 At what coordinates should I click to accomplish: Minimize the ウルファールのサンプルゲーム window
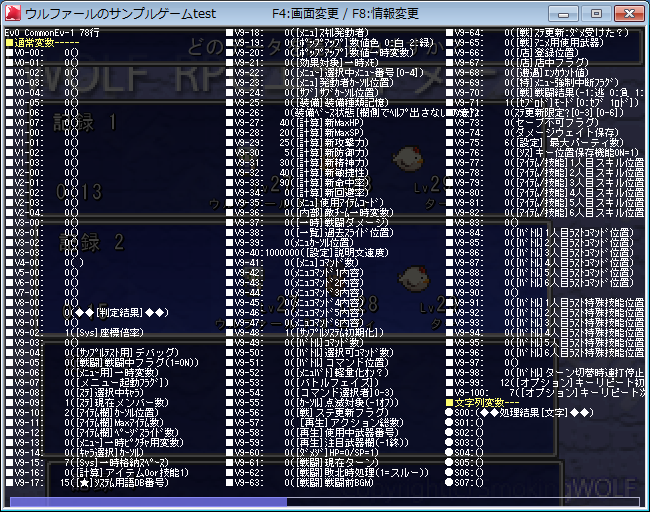[x=563, y=14]
